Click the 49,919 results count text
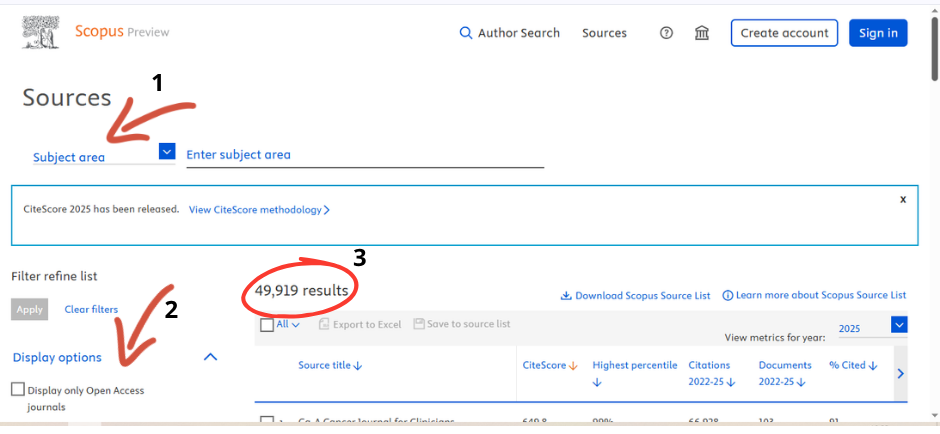The image size is (940, 434). tap(302, 291)
